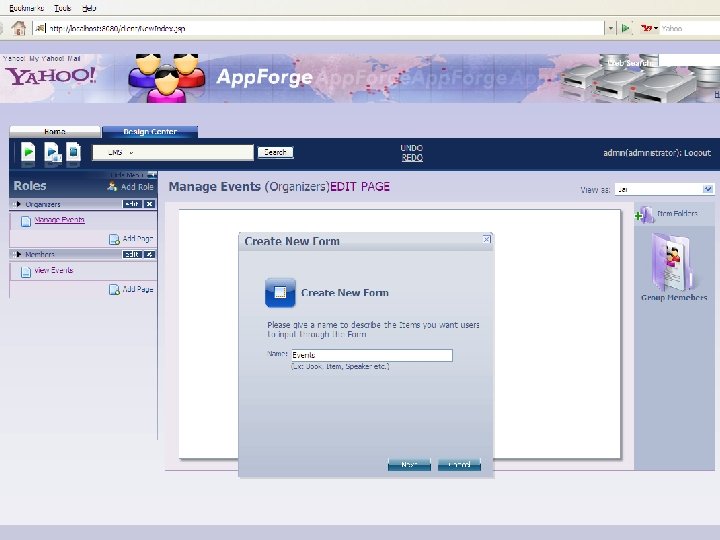Click the Cancel button in dialog

coord(459,465)
